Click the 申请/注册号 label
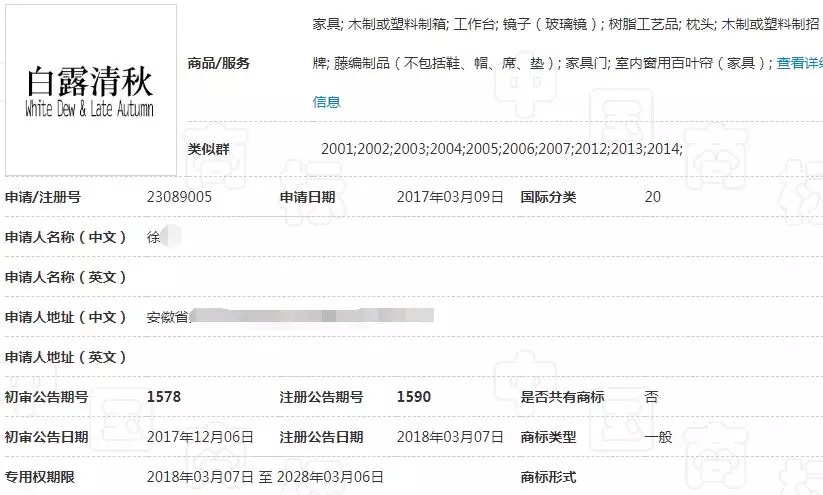 click(x=43, y=197)
